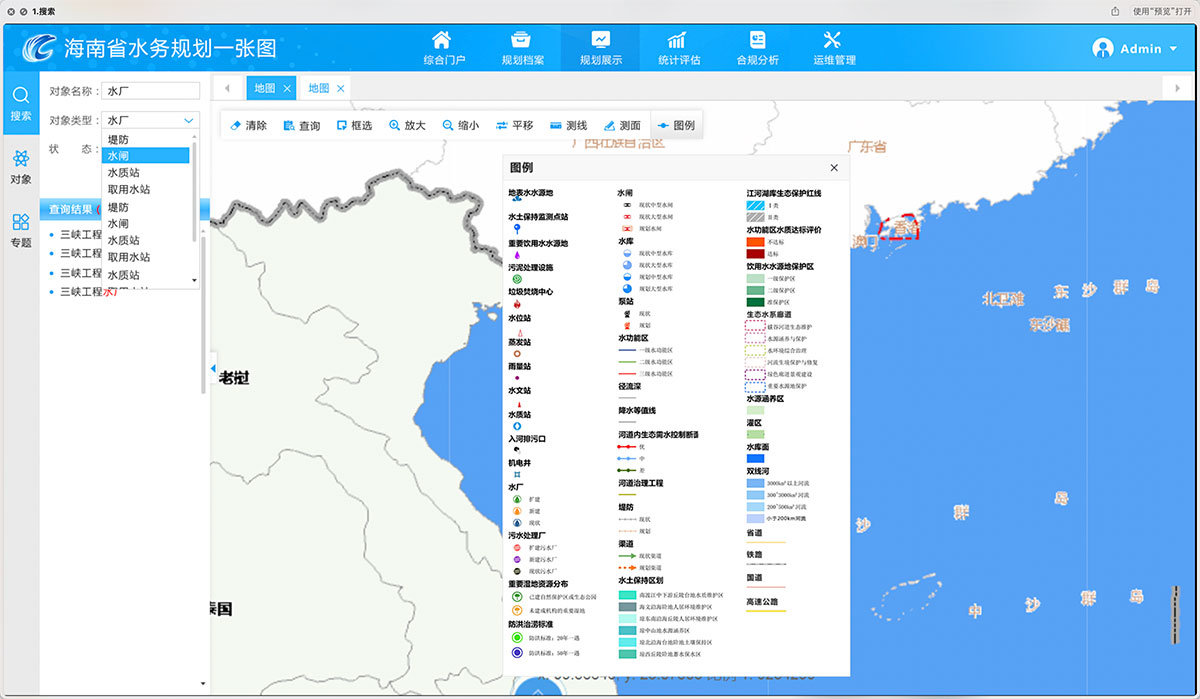Image resolution: width=1200 pixels, height=699 pixels.
Task: Open 规划展示 in top navigation
Action: (x=601, y=48)
